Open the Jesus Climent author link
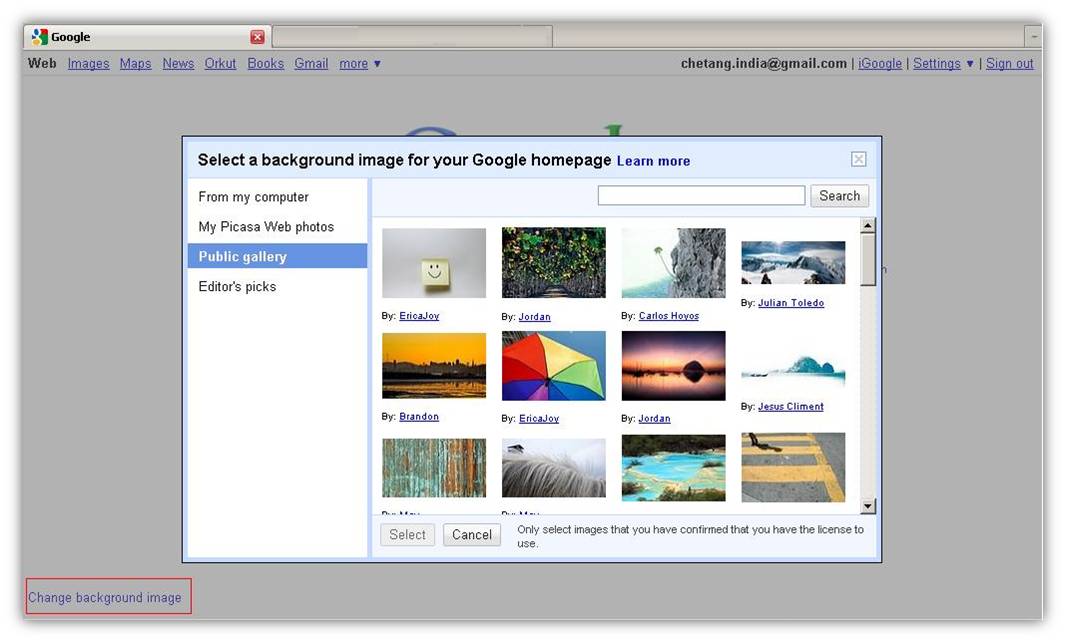The width and height of the screenshot is (1066, 643). [791, 406]
